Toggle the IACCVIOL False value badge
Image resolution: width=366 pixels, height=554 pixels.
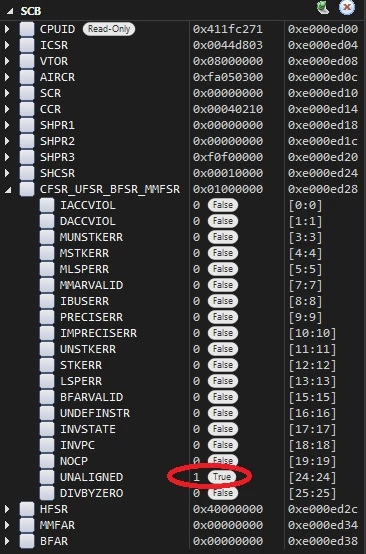(223, 205)
